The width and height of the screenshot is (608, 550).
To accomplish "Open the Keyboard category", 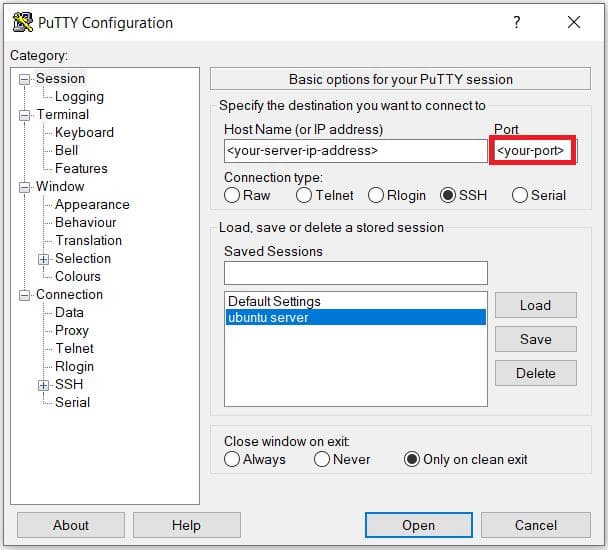I will click(85, 132).
